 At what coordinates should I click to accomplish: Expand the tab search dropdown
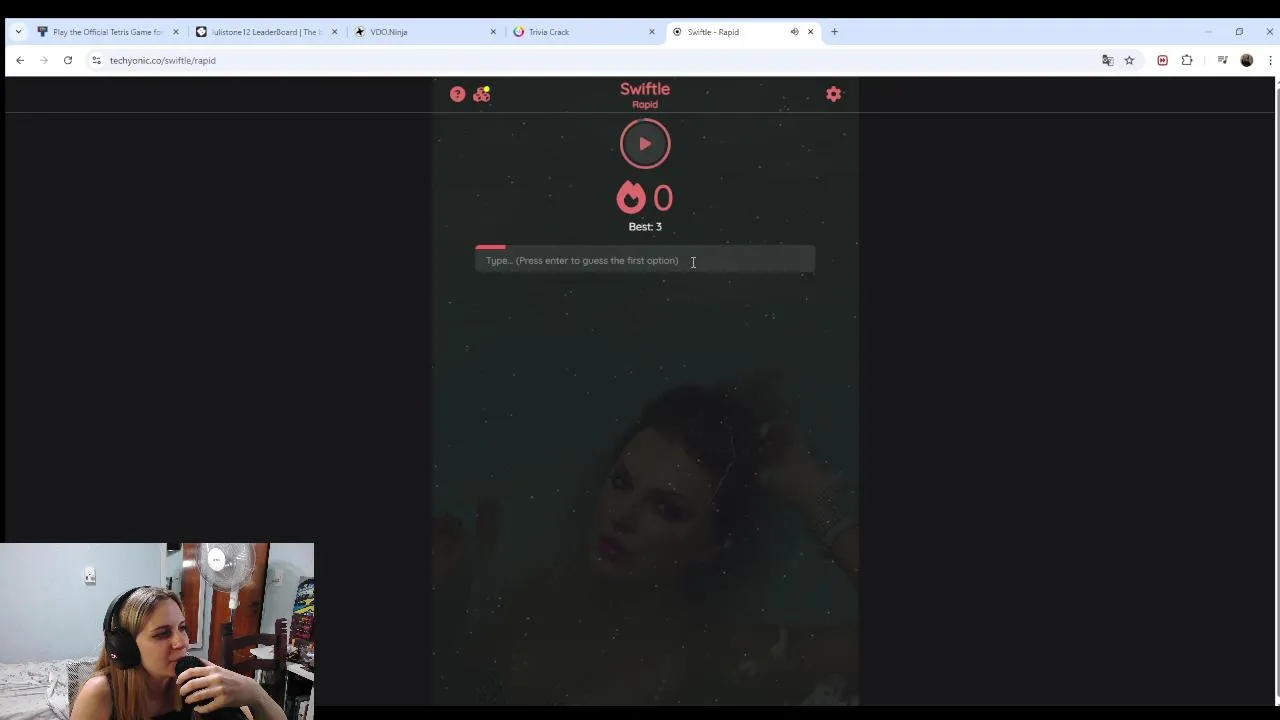click(18, 32)
